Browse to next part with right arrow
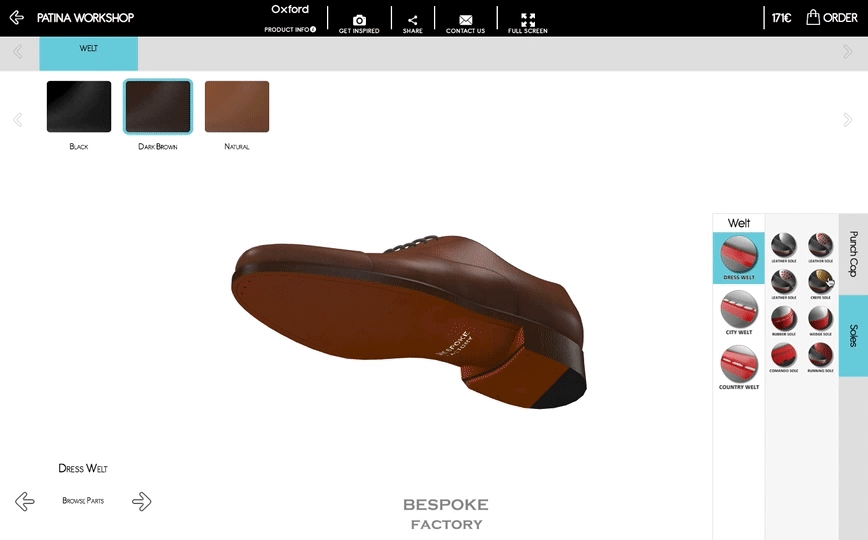The image size is (868, 540). click(142, 501)
